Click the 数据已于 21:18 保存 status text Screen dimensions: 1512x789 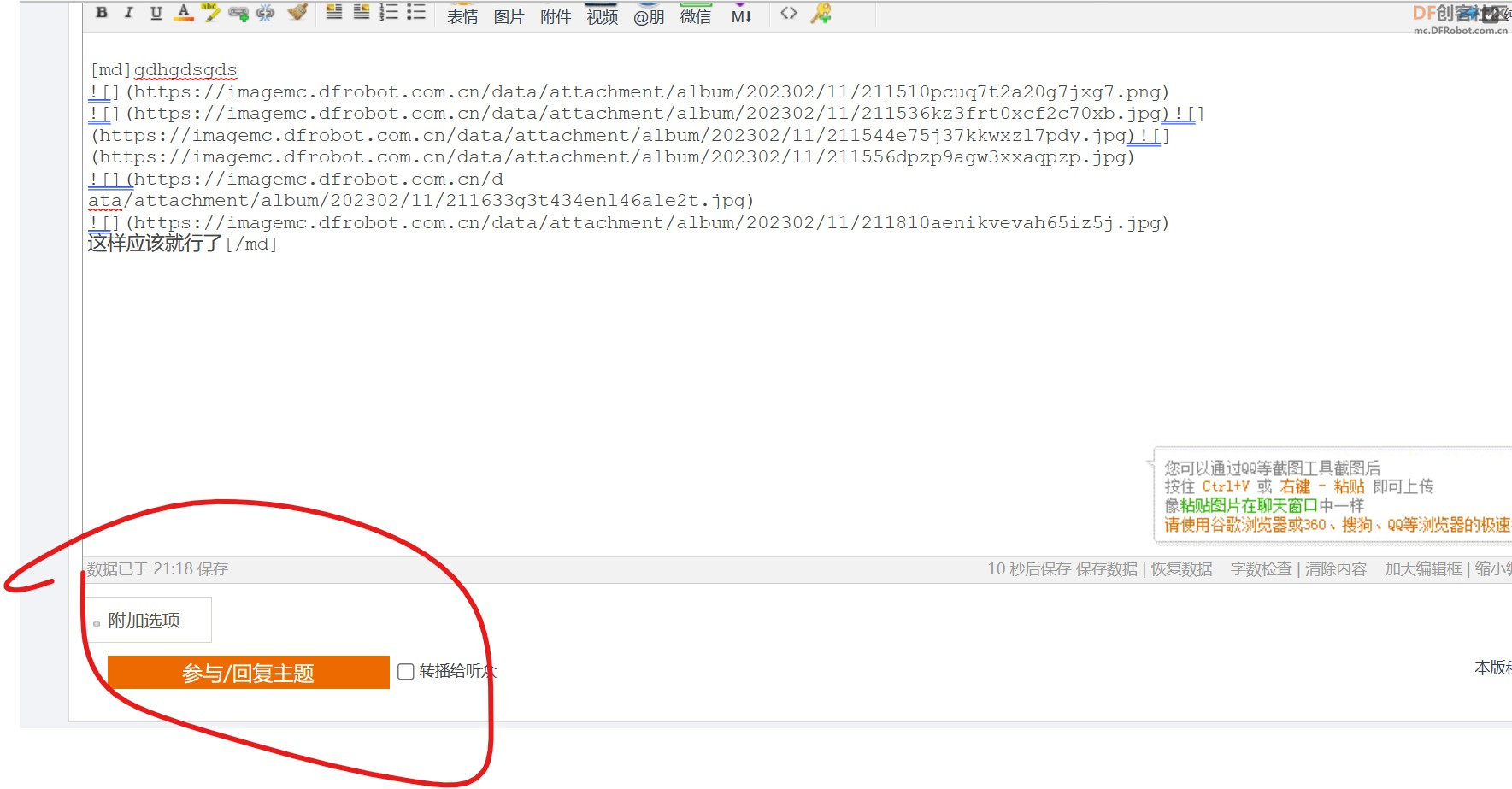(157, 569)
